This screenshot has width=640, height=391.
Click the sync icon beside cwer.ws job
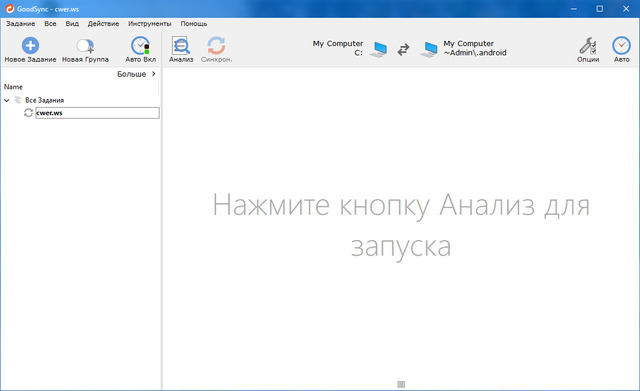coord(28,113)
